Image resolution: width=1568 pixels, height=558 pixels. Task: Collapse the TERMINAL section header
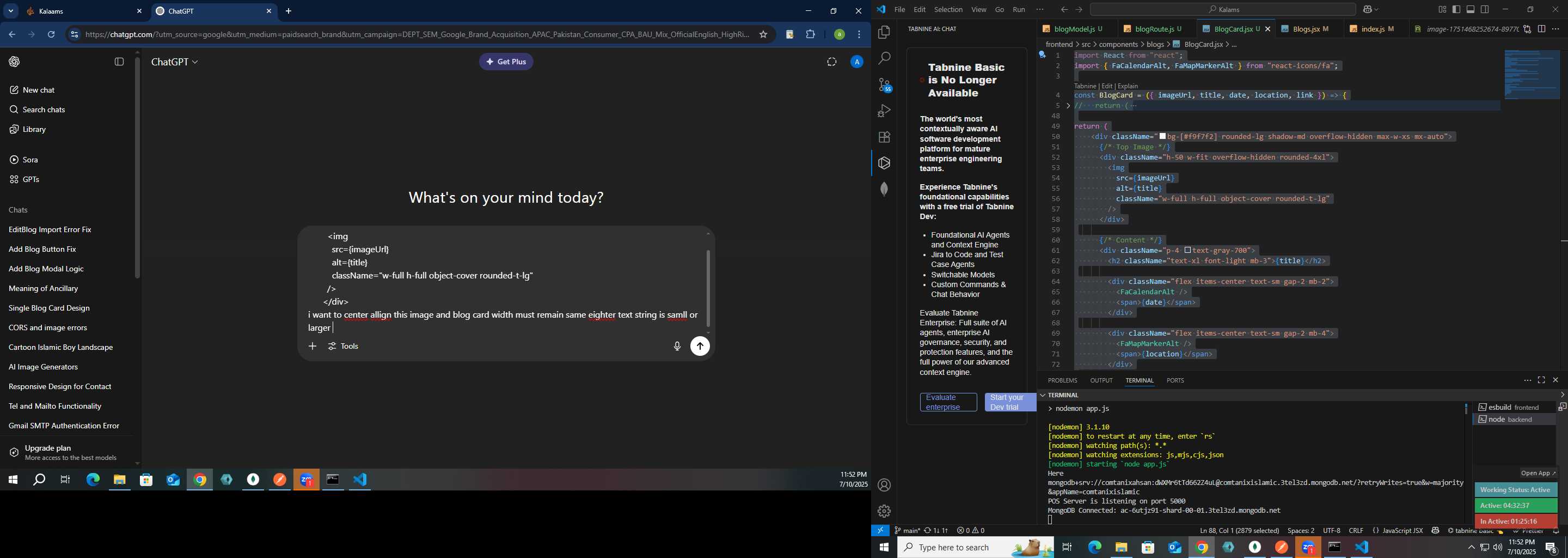(1062, 395)
